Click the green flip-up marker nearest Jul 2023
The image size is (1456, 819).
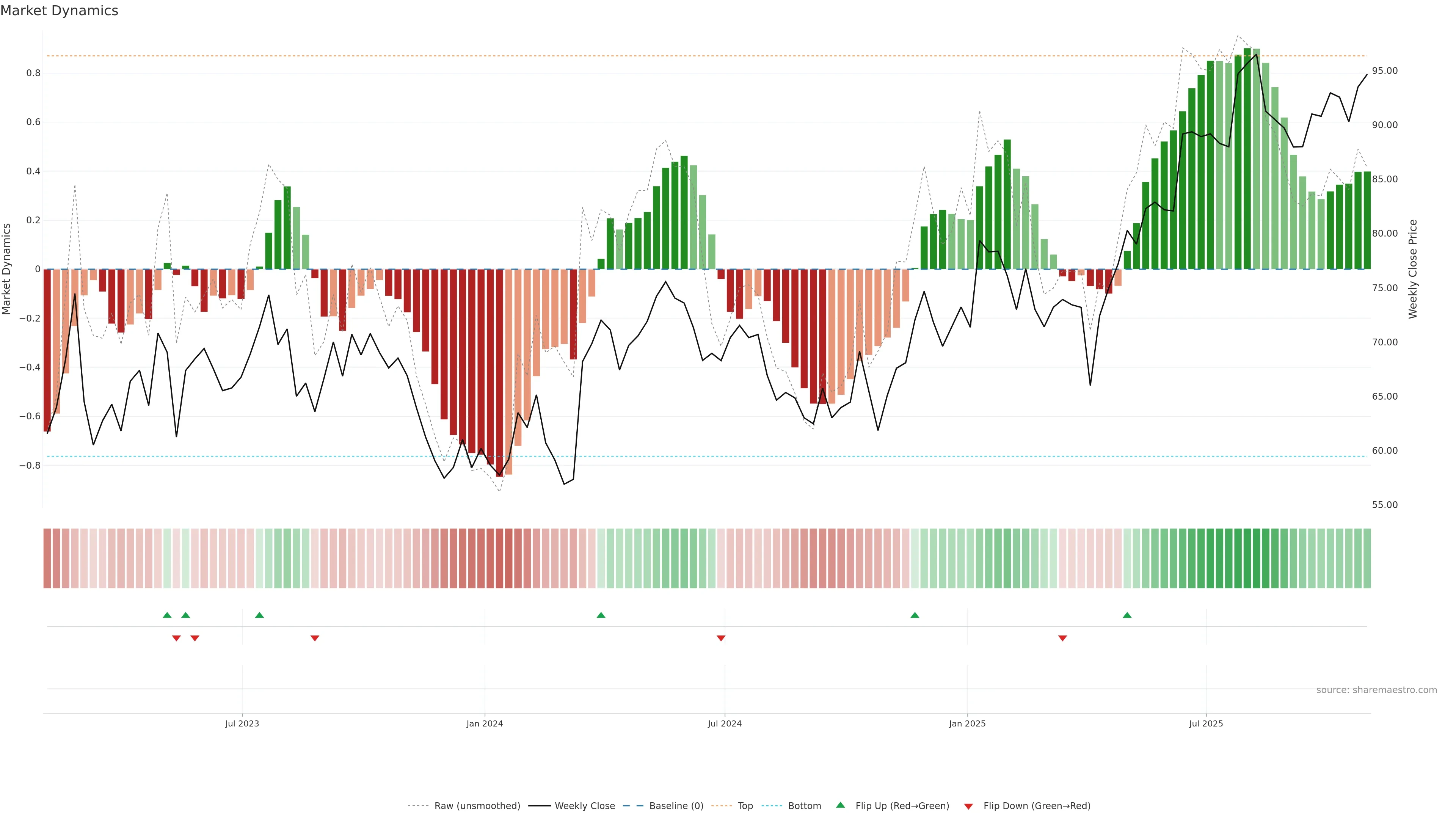pos(259,615)
